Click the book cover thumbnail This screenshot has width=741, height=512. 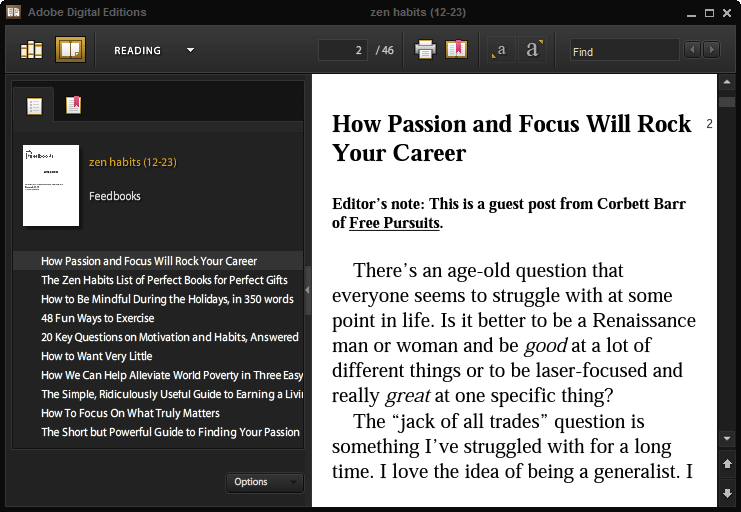click(51, 185)
